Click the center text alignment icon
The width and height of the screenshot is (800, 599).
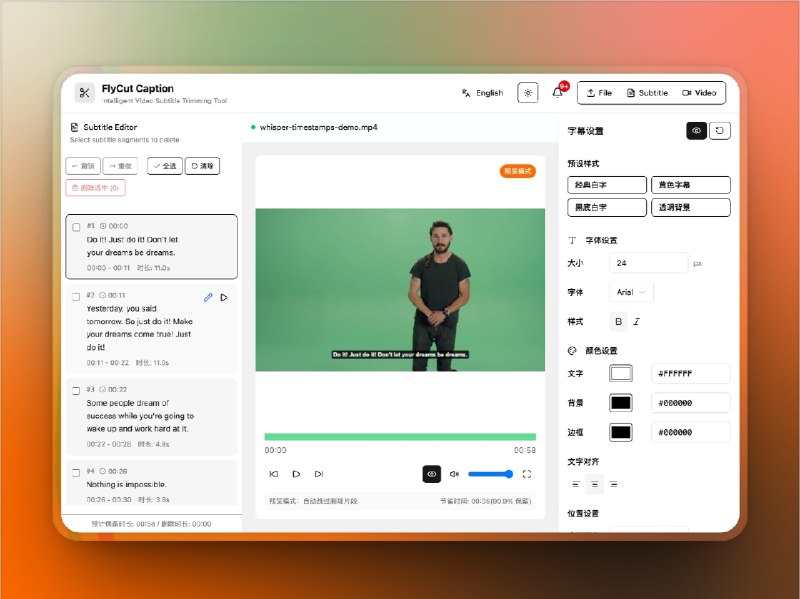tap(595, 483)
